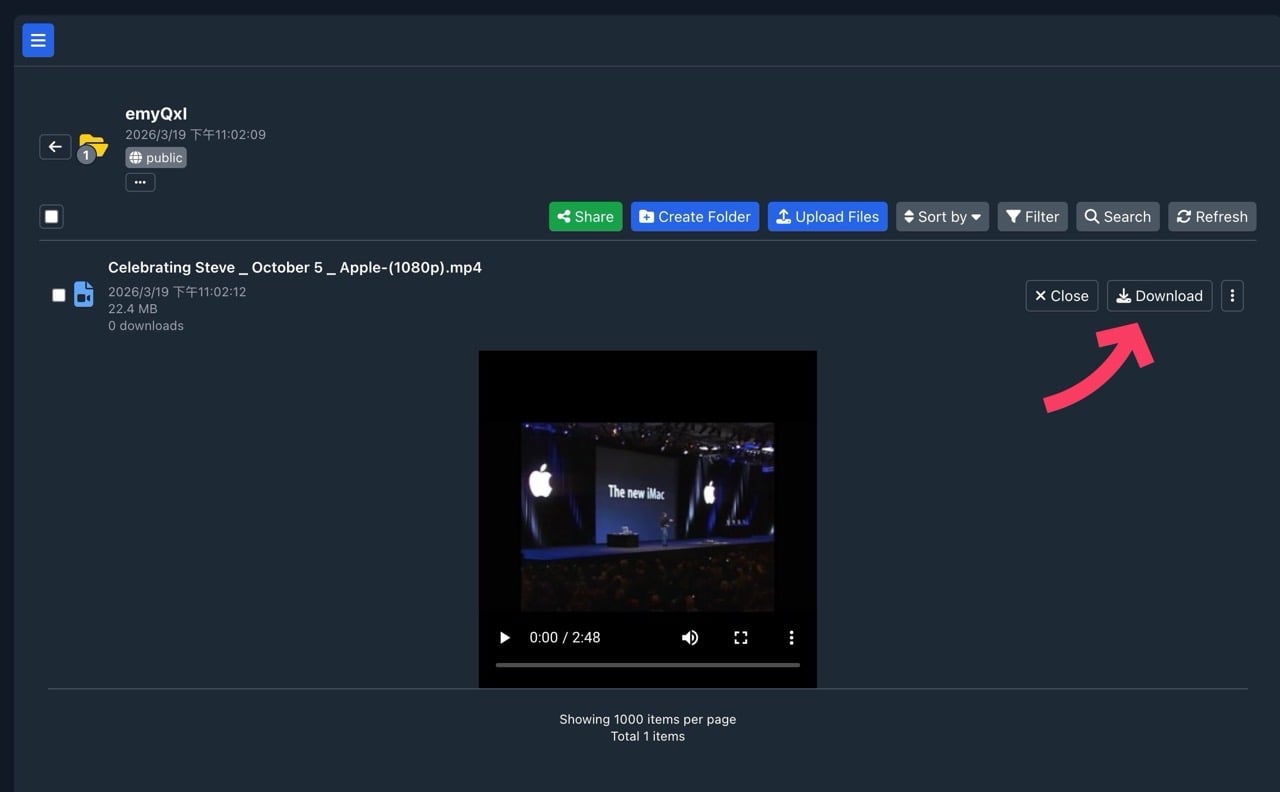Screen dimensions: 1280x792
Task: Play the video
Action: click(x=505, y=638)
